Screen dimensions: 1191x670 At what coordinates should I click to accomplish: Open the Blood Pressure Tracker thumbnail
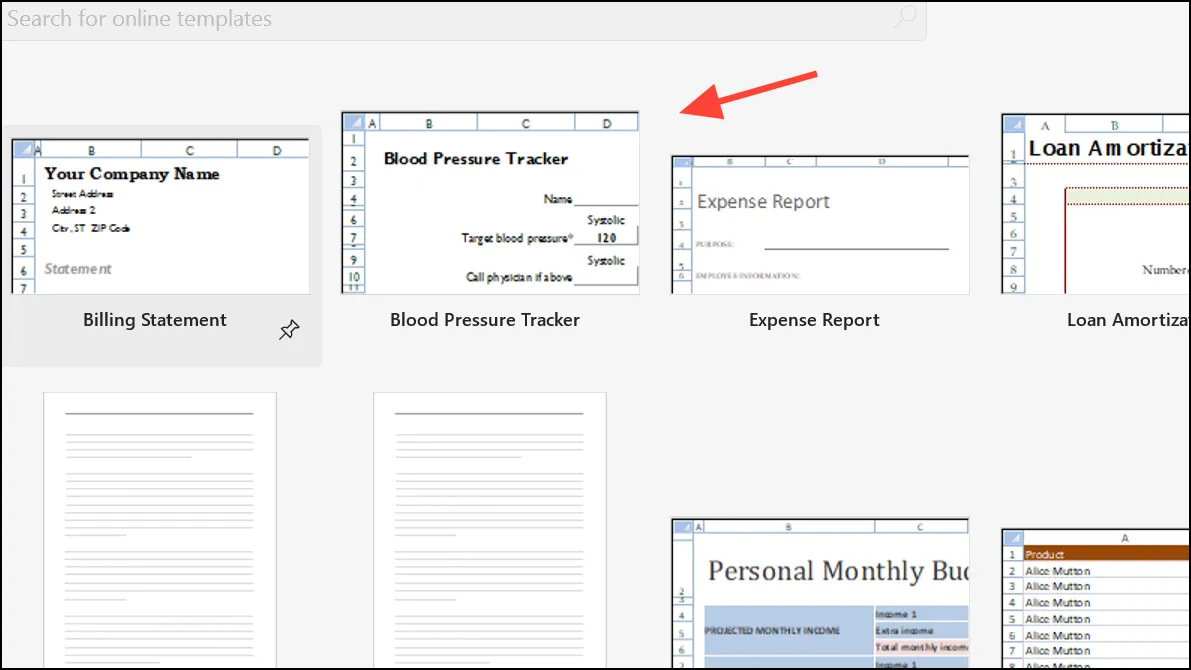[490, 203]
